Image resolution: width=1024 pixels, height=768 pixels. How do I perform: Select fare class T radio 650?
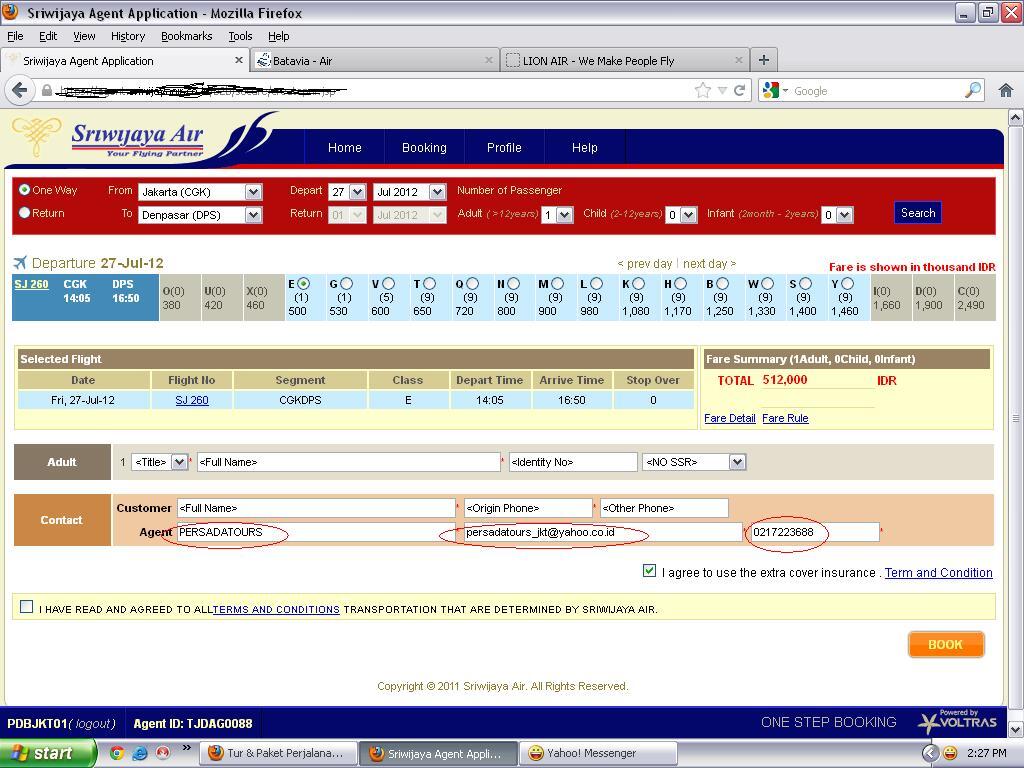[429, 283]
